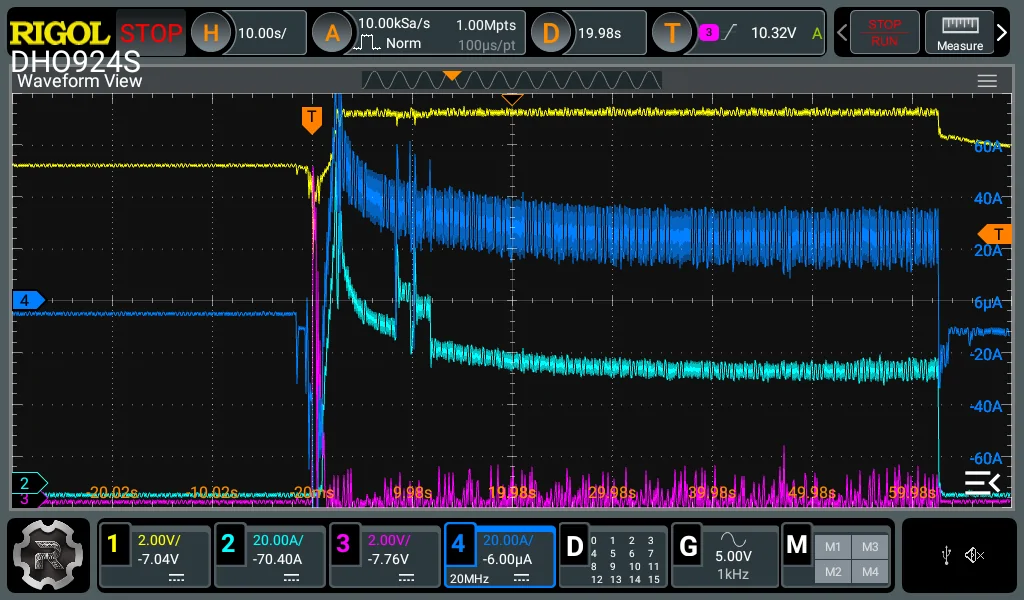The height and width of the screenshot is (600, 1024).
Task: Click the memory overview waveform bar
Action: [511, 80]
